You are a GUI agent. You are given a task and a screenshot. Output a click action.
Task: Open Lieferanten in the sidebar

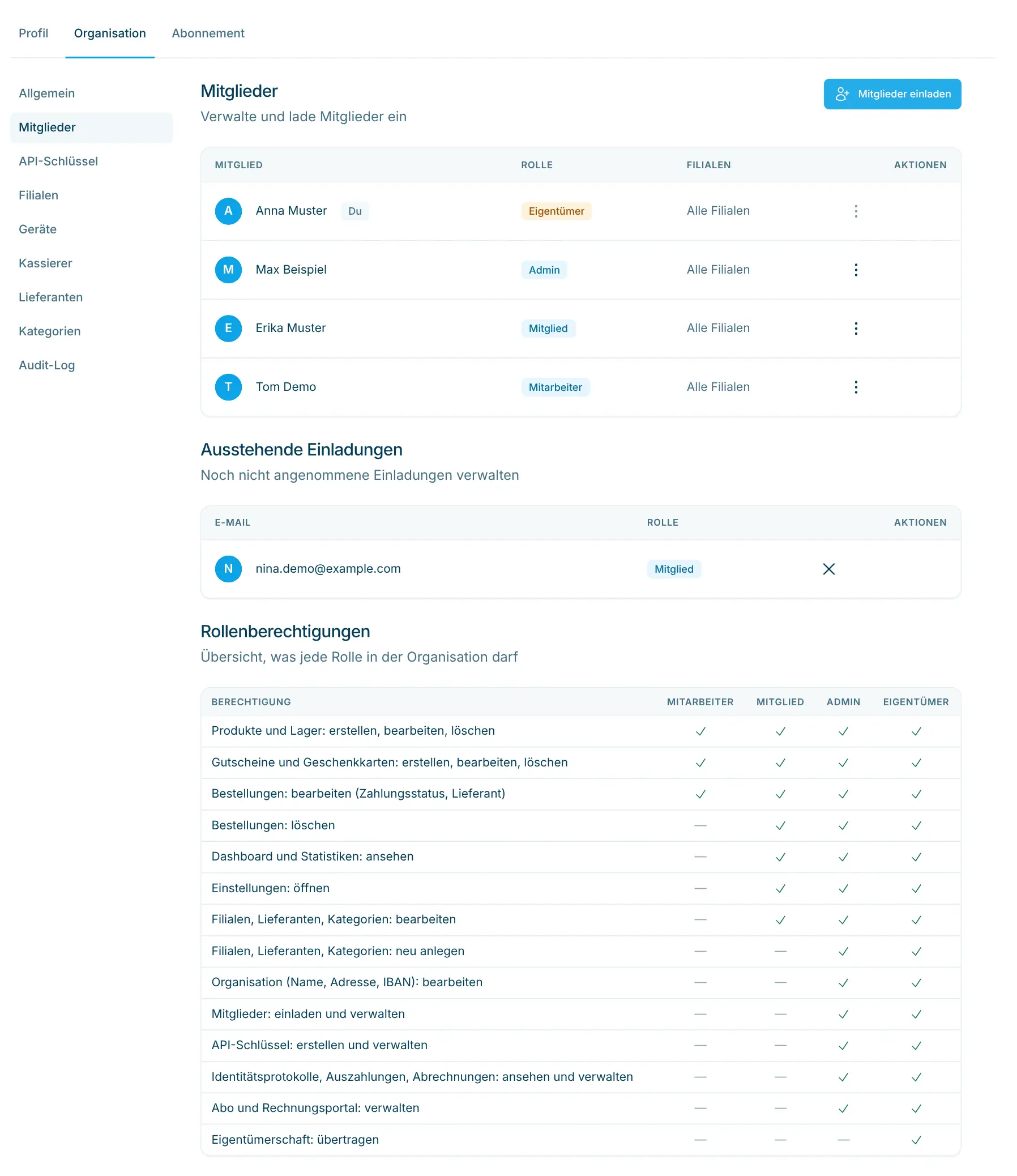[91, 298]
